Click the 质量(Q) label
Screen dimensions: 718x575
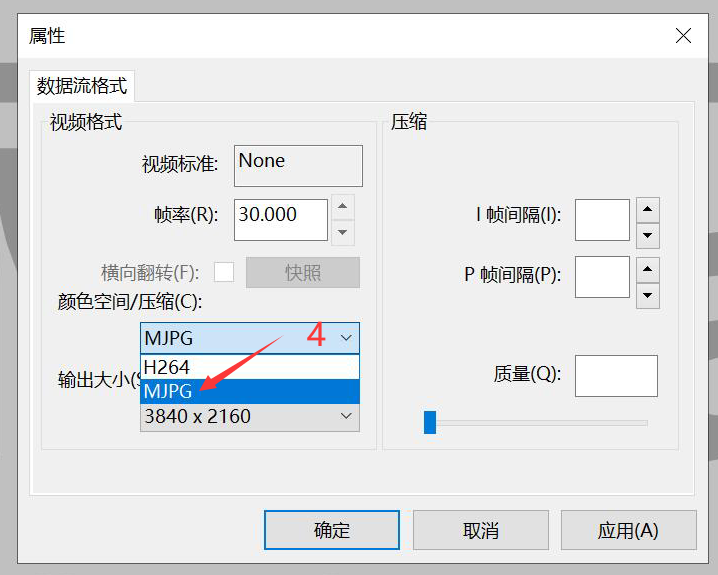tap(527, 374)
